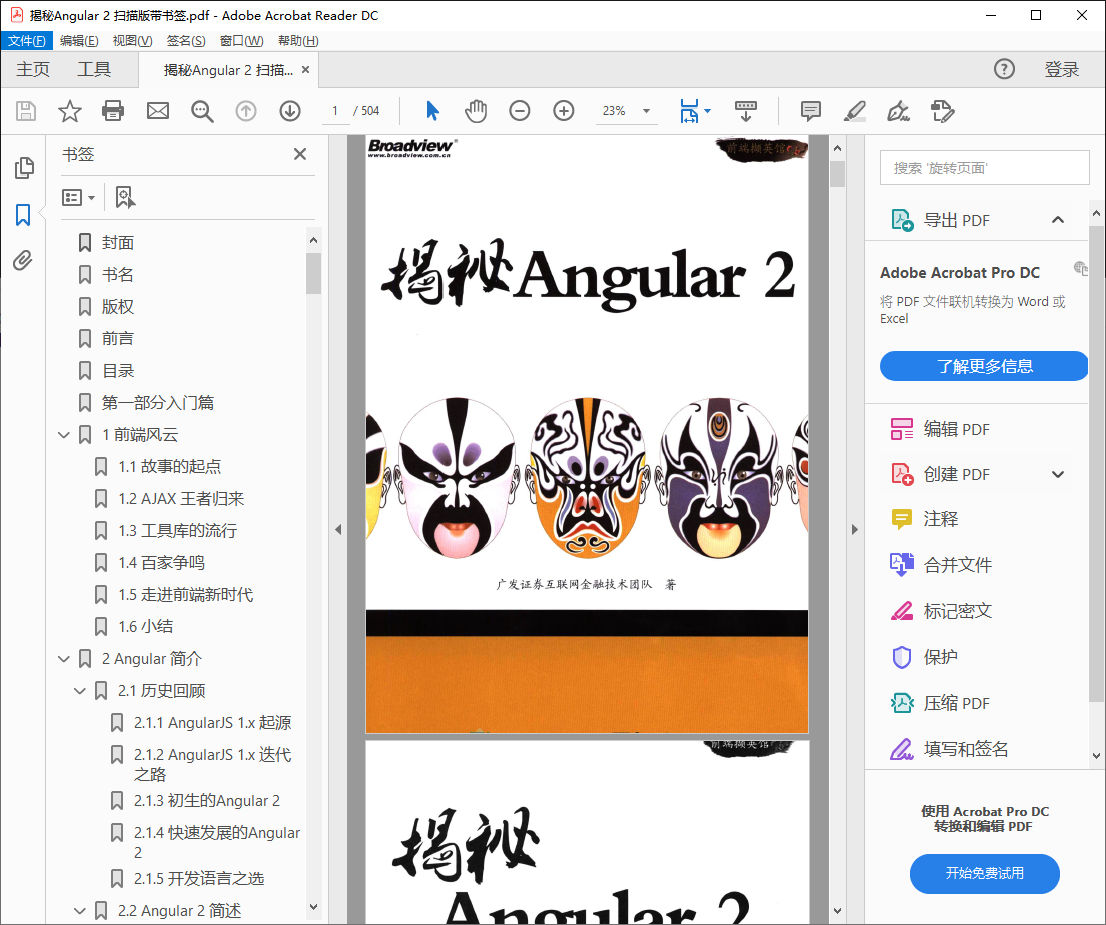Collapse the '2.1 历史回顾' bookmark
This screenshot has height=925, width=1106.
[80, 691]
